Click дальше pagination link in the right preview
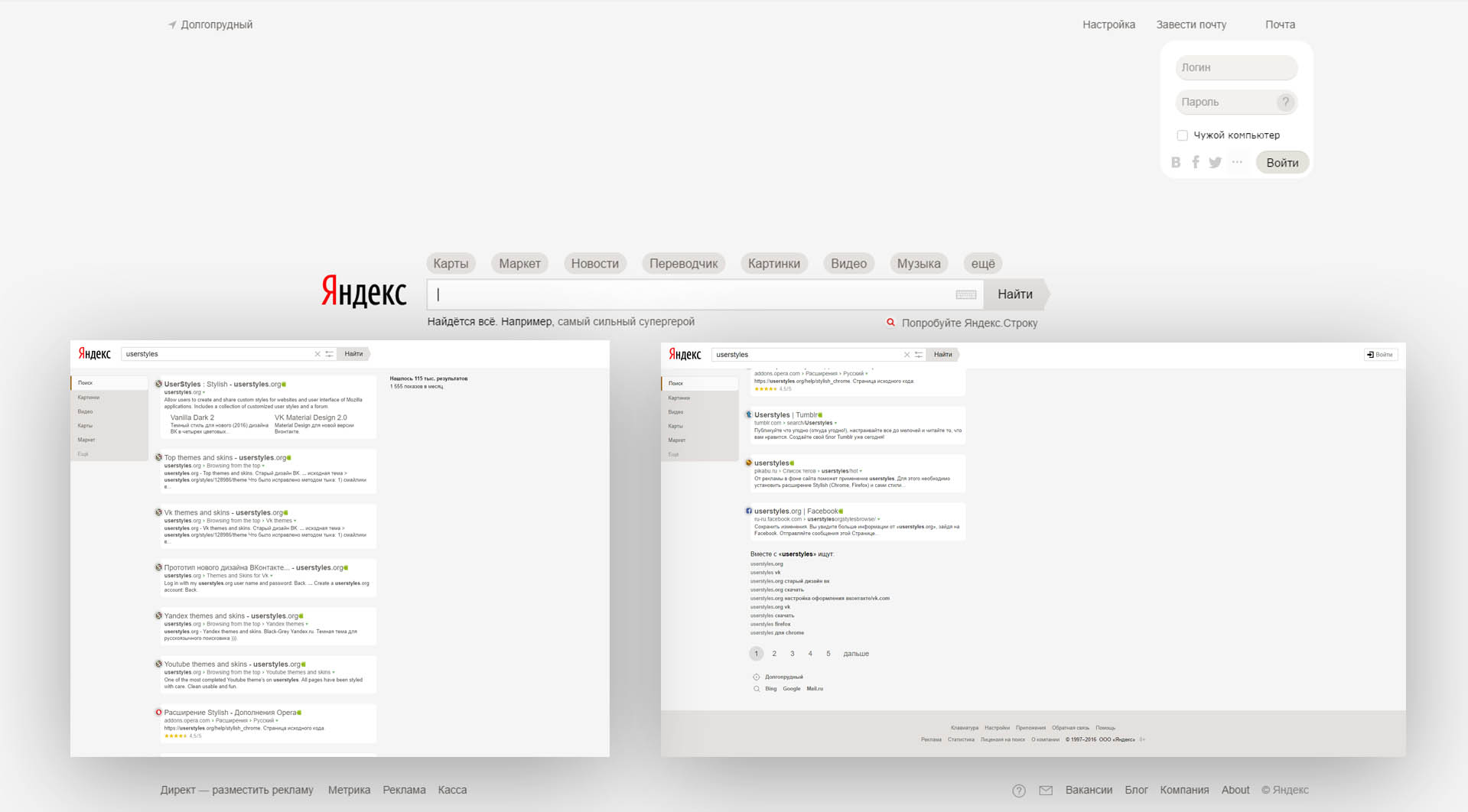The height and width of the screenshot is (812, 1468). tap(856, 654)
